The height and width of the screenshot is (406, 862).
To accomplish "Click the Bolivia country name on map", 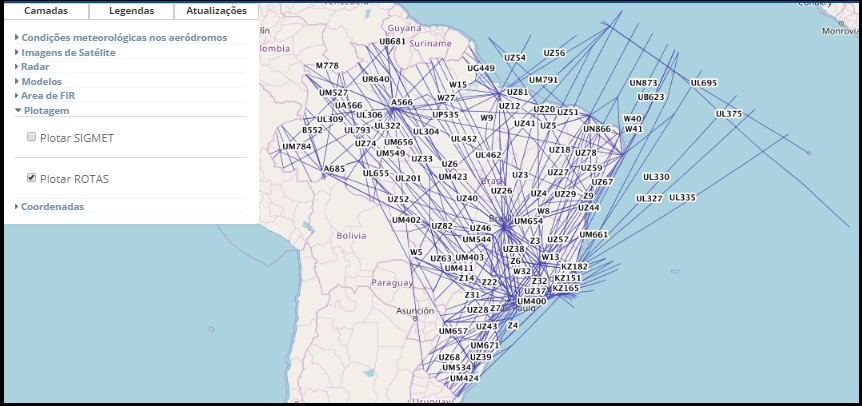I will [x=351, y=236].
